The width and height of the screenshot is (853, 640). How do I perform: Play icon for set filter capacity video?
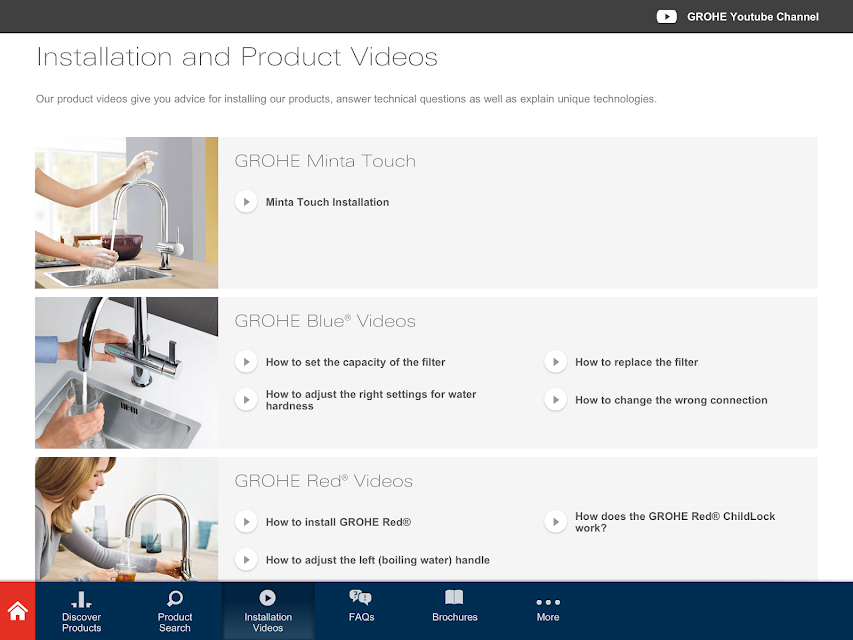tap(246, 362)
